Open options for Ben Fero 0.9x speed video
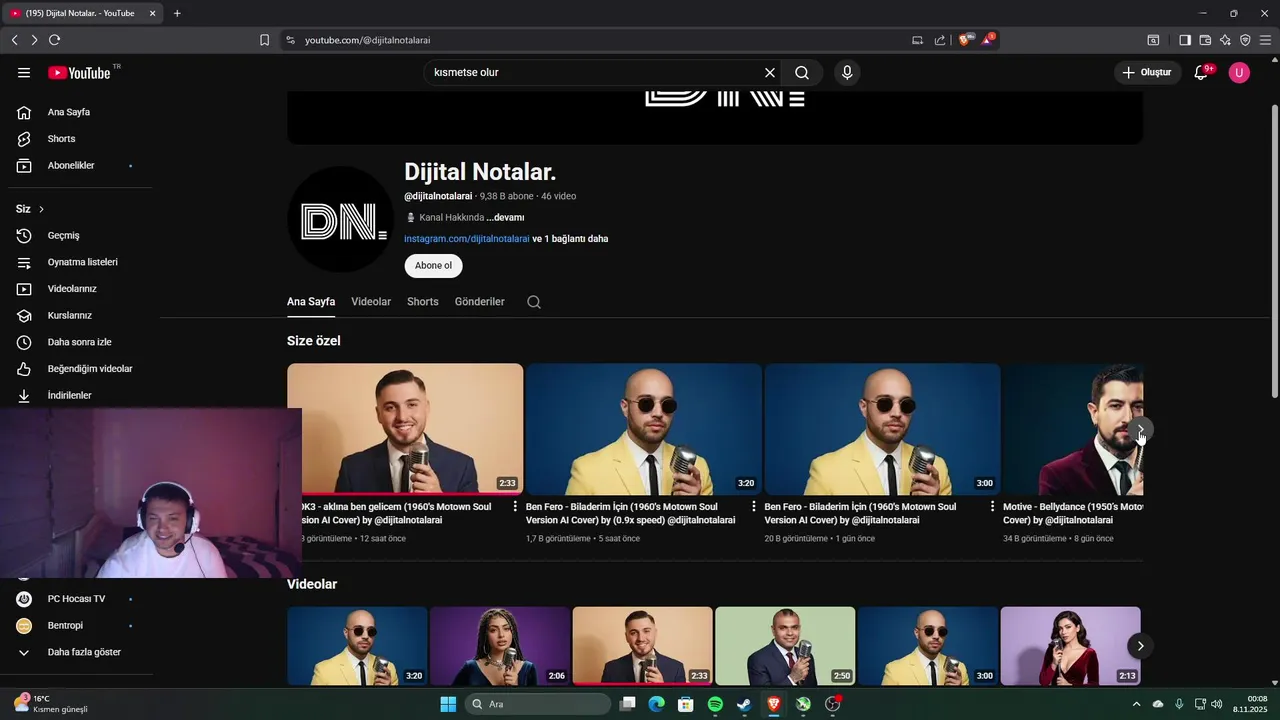Image resolution: width=1280 pixels, height=720 pixels. click(754, 507)
